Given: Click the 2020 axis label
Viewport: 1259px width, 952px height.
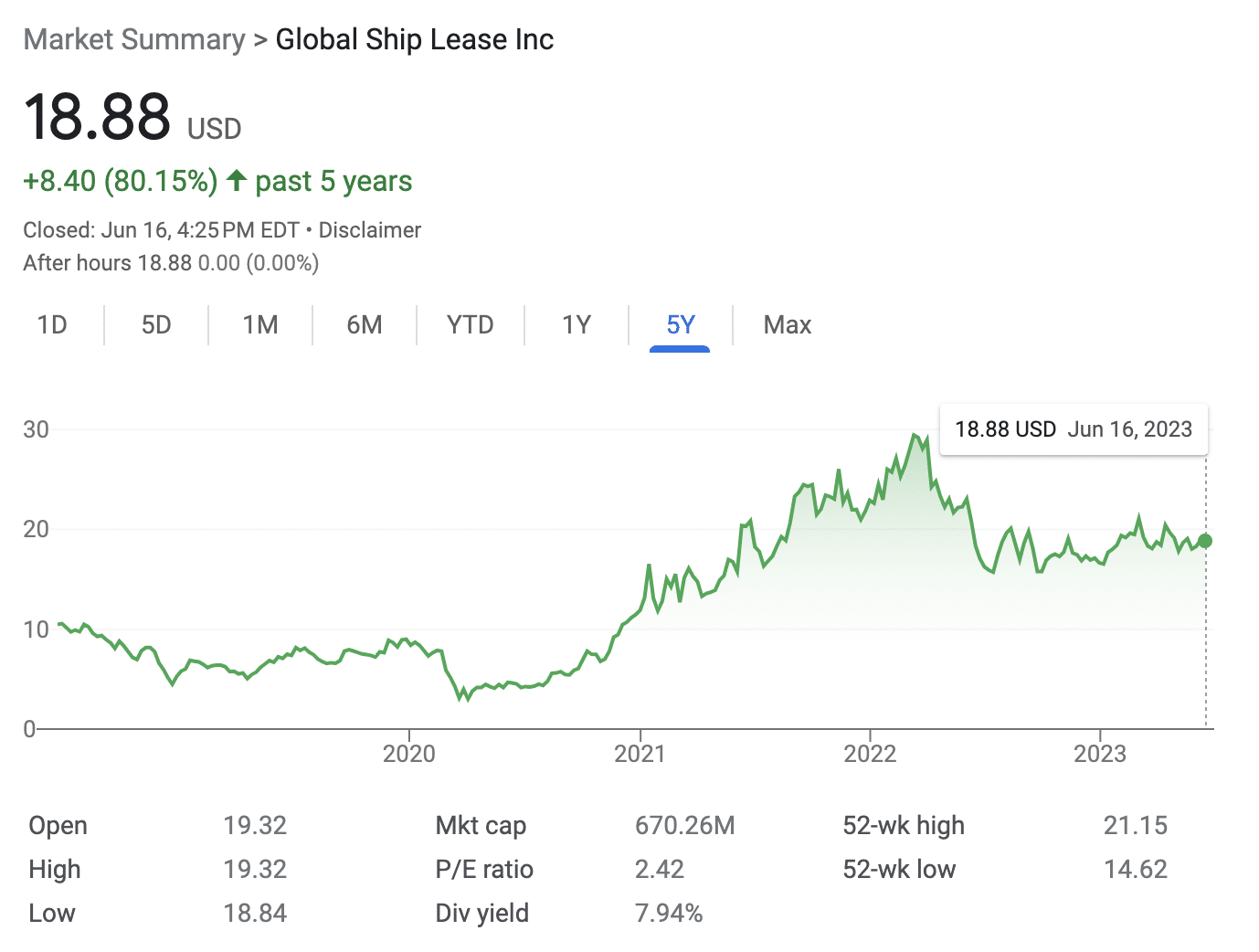Looking at the screenshot, I should pyautogui.click(x=409, y=754).
